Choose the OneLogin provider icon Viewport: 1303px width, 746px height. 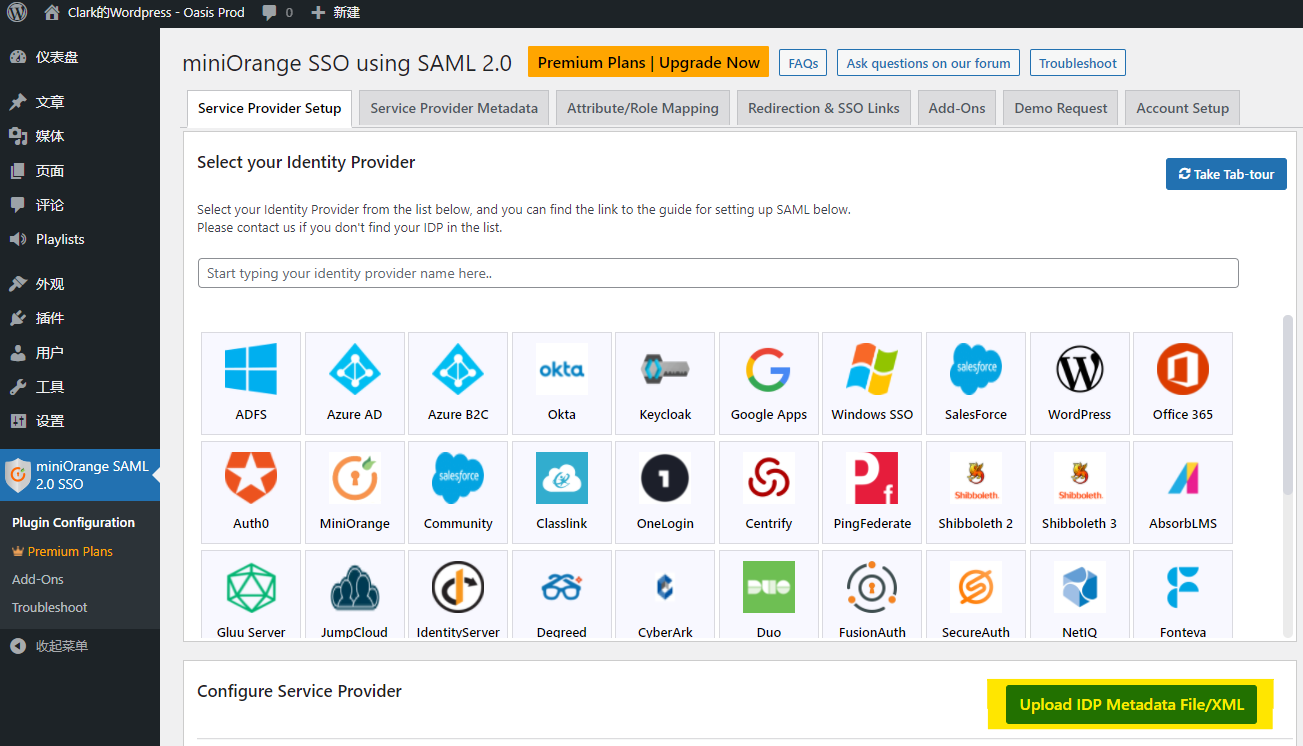(665, 480)
